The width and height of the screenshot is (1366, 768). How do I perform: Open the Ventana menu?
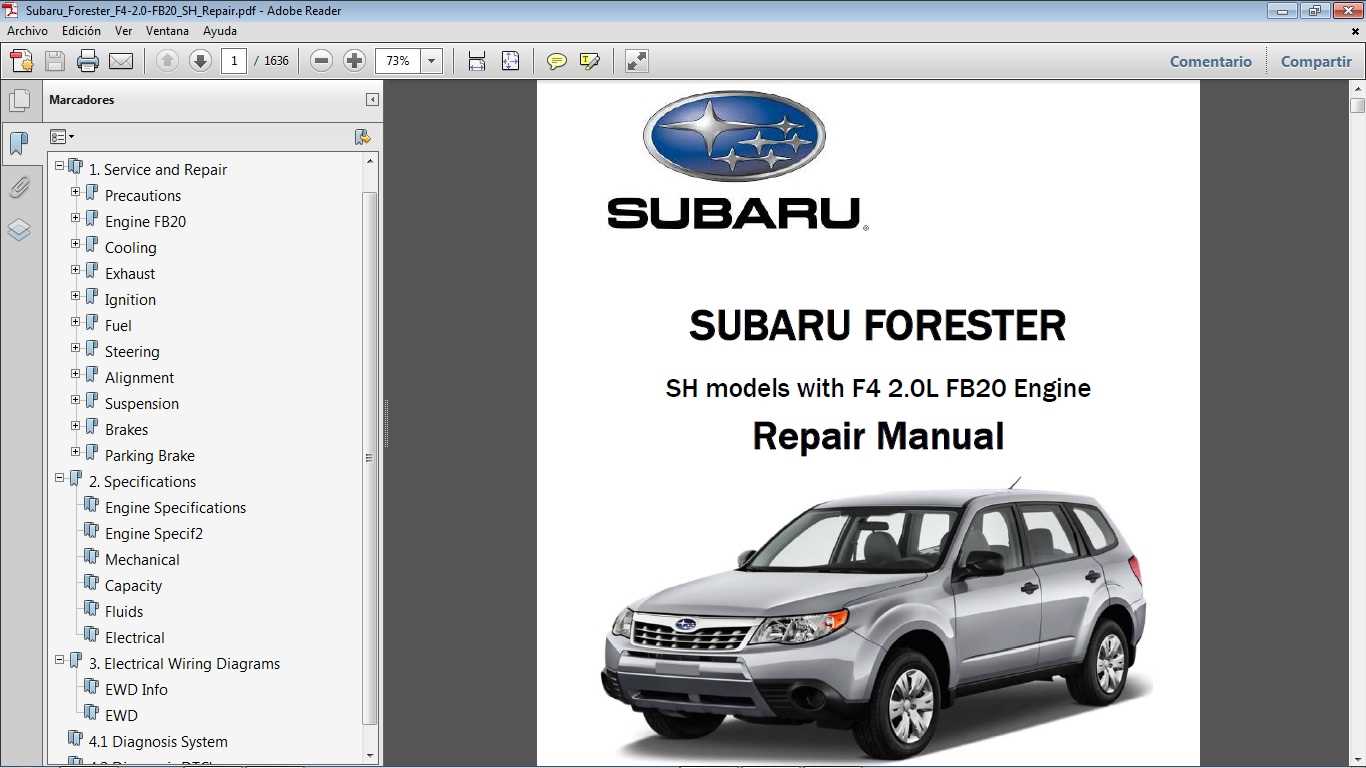(x=167, y=31)
